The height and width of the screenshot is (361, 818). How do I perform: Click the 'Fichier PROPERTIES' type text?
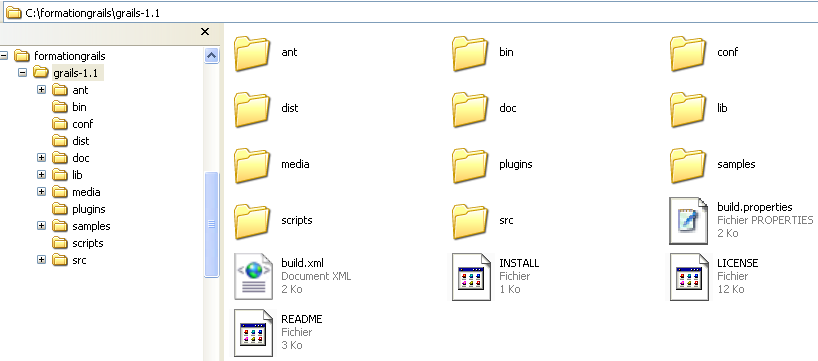(765, 220)
